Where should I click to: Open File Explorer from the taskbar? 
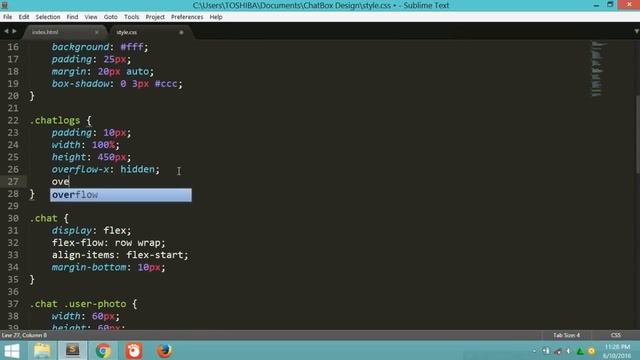point(42,351)
